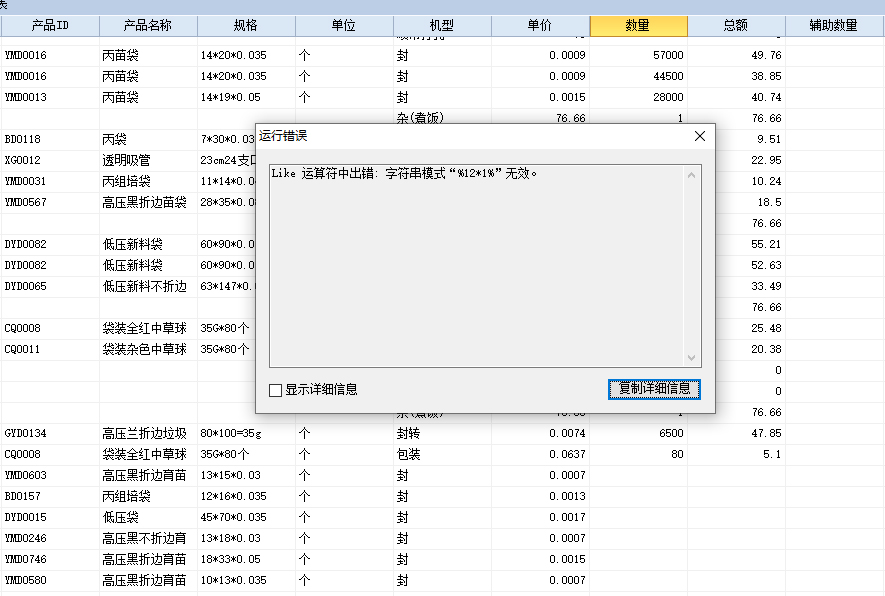Select total cell 47.85

click(736, 433)
